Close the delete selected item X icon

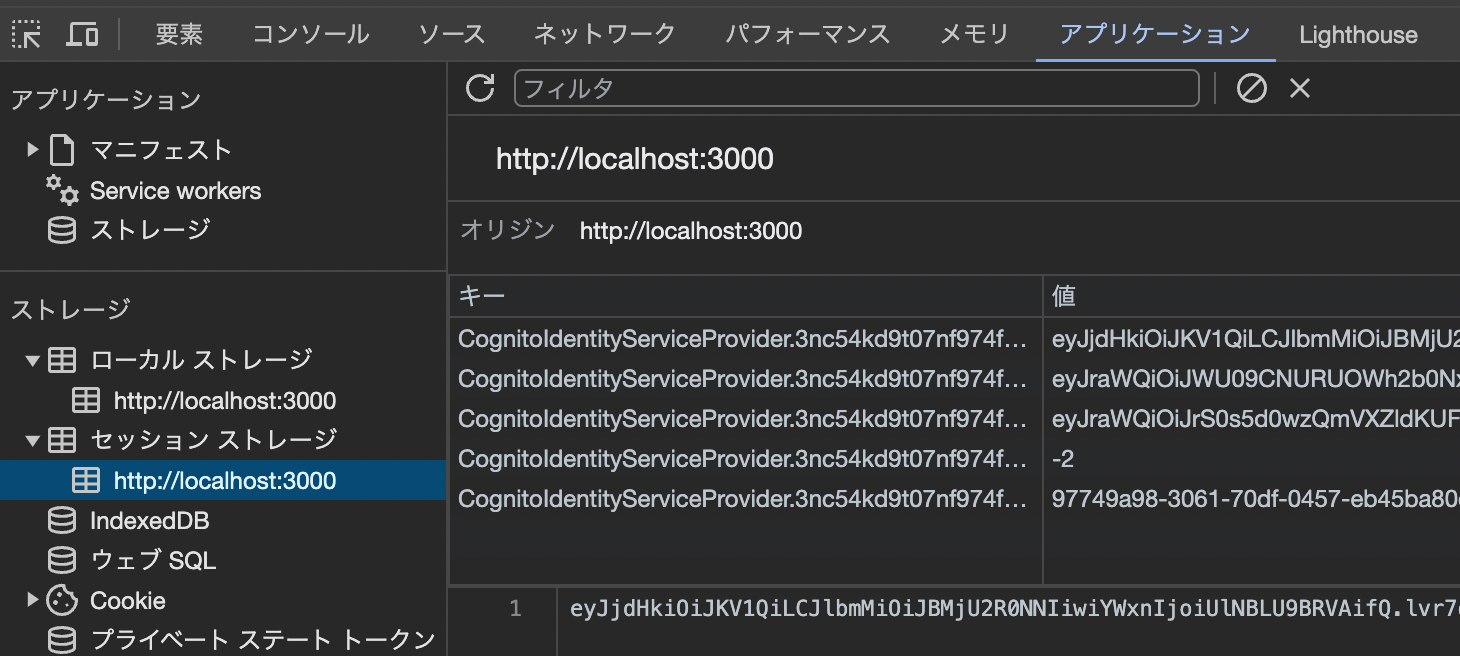tap(1298, 88)
